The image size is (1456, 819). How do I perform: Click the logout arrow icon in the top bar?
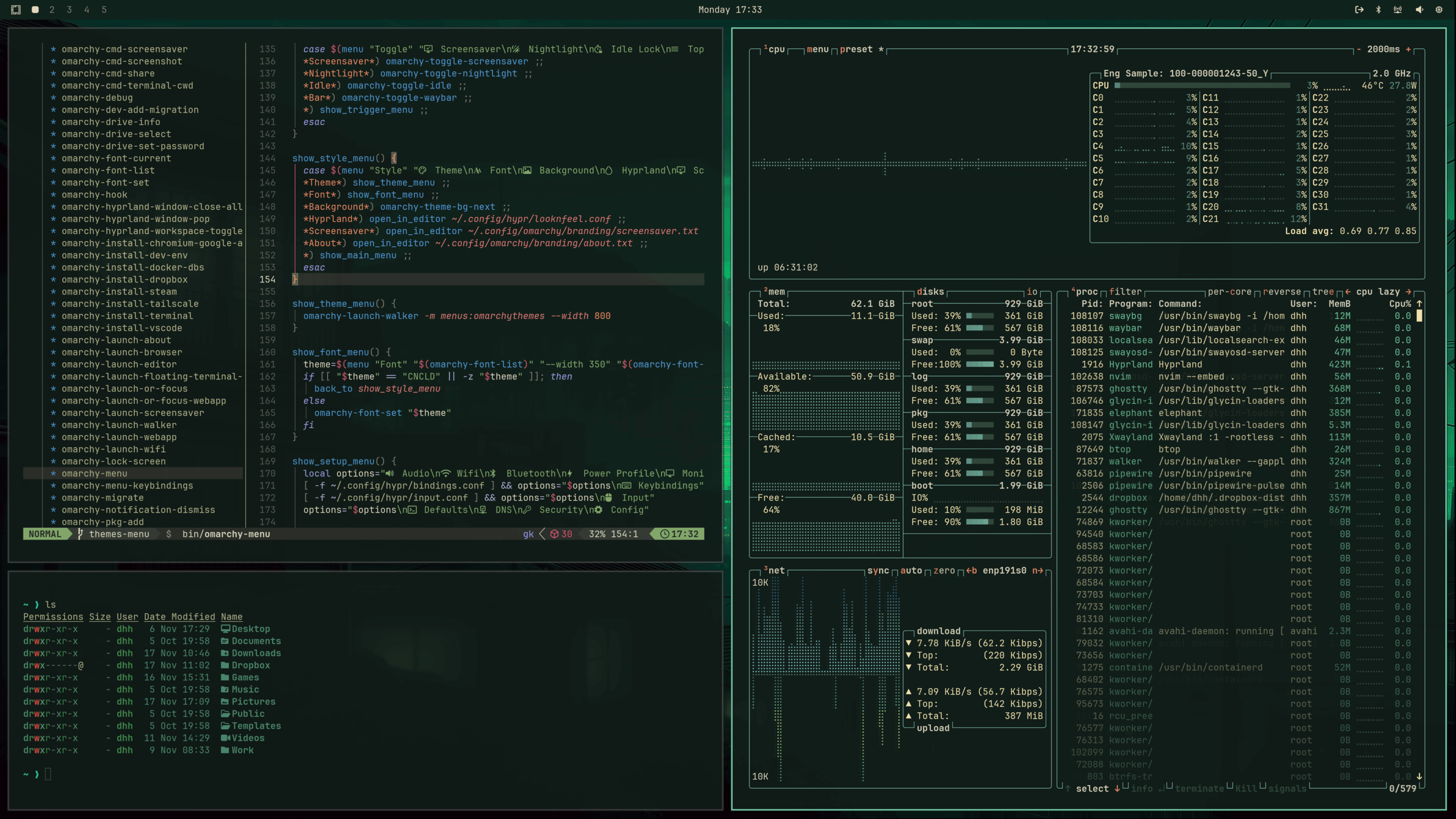click(x=1359, y=10)
